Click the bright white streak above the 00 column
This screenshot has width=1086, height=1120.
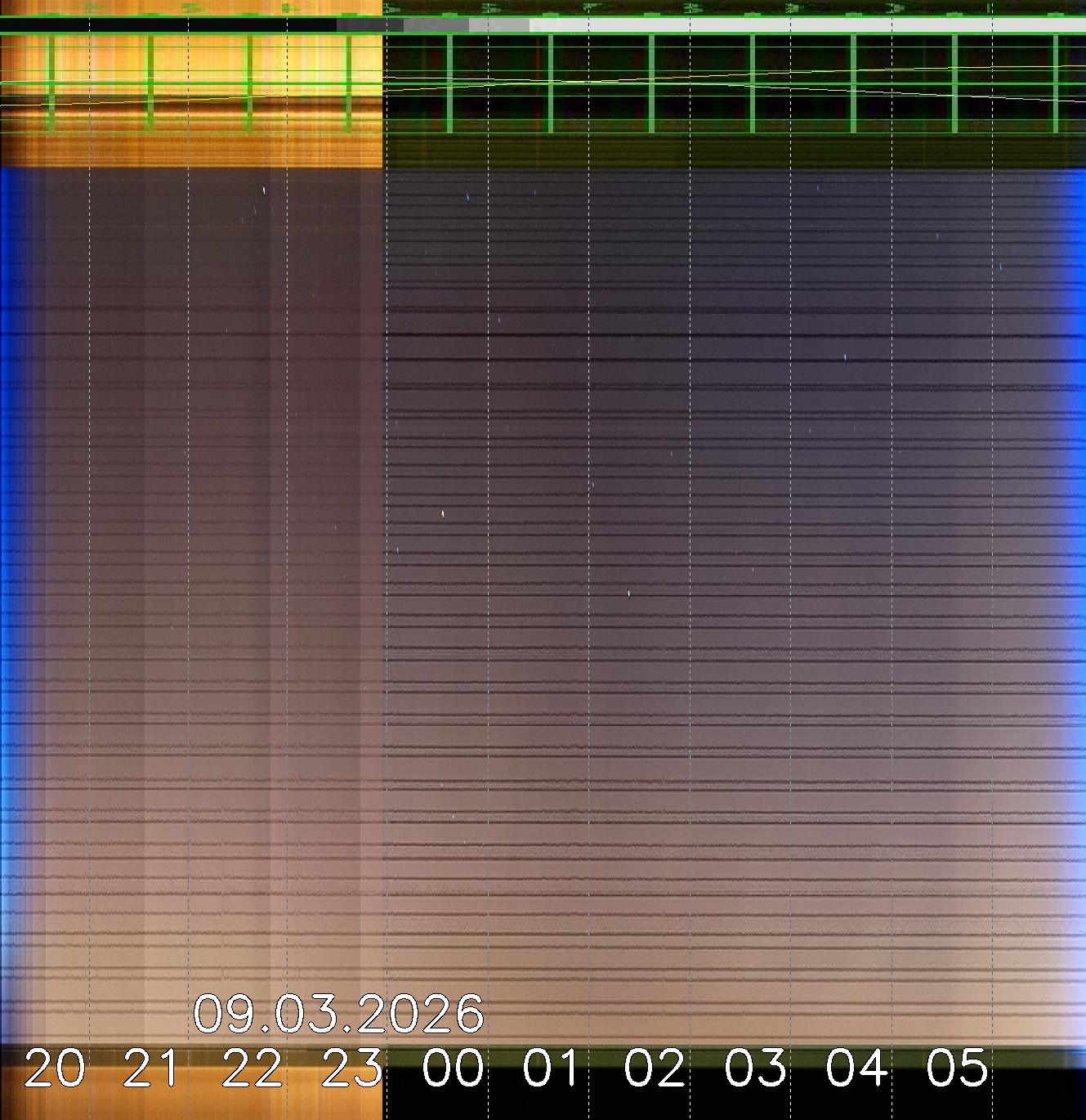tap(443, 513)
